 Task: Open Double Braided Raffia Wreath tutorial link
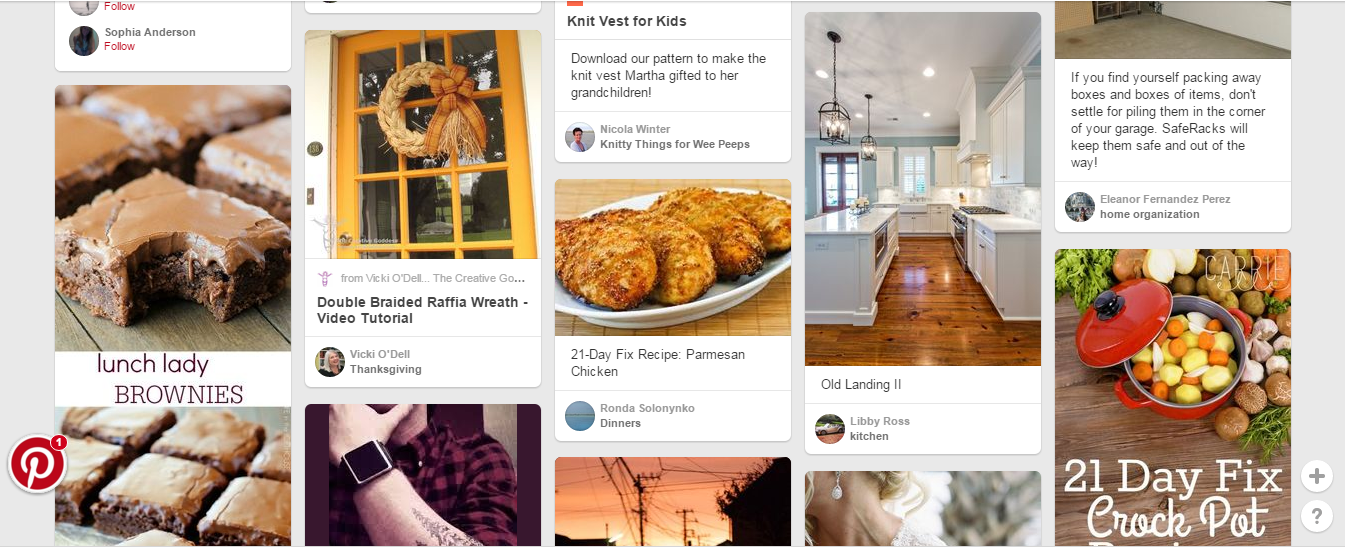(x=423, y=310)
